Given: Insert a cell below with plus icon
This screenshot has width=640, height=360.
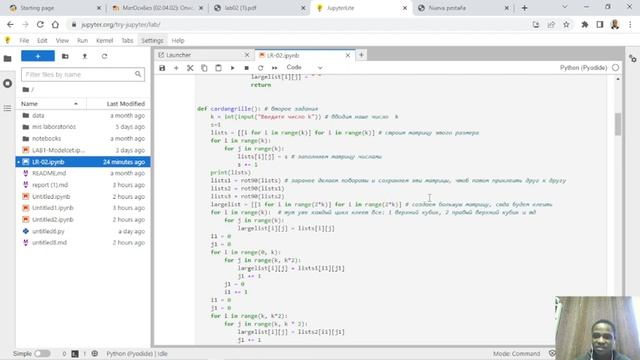Looking at the screenshot, I should [x=176, y=68].
